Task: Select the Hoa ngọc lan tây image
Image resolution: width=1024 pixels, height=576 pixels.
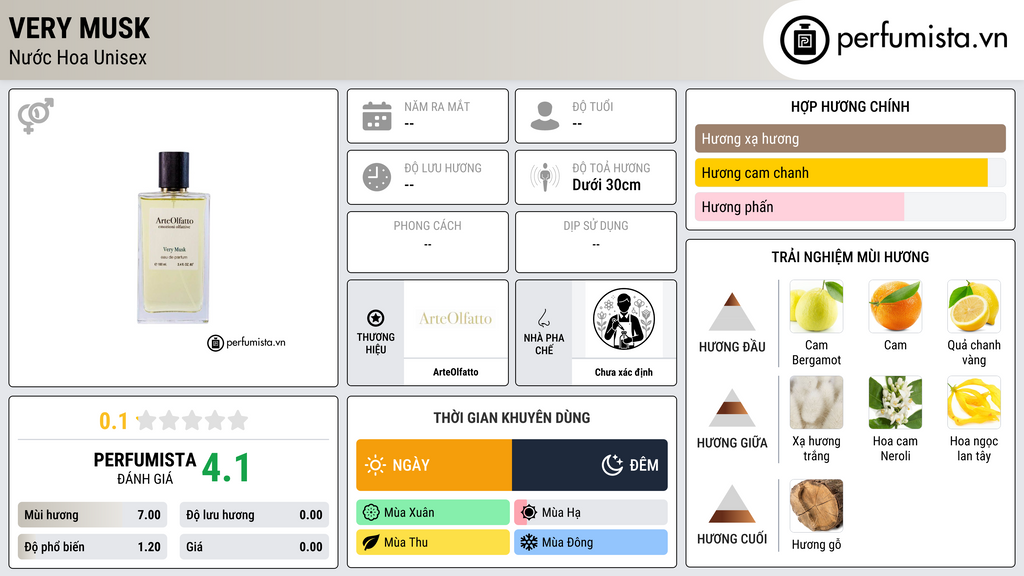Action: [x=974, y=402]
